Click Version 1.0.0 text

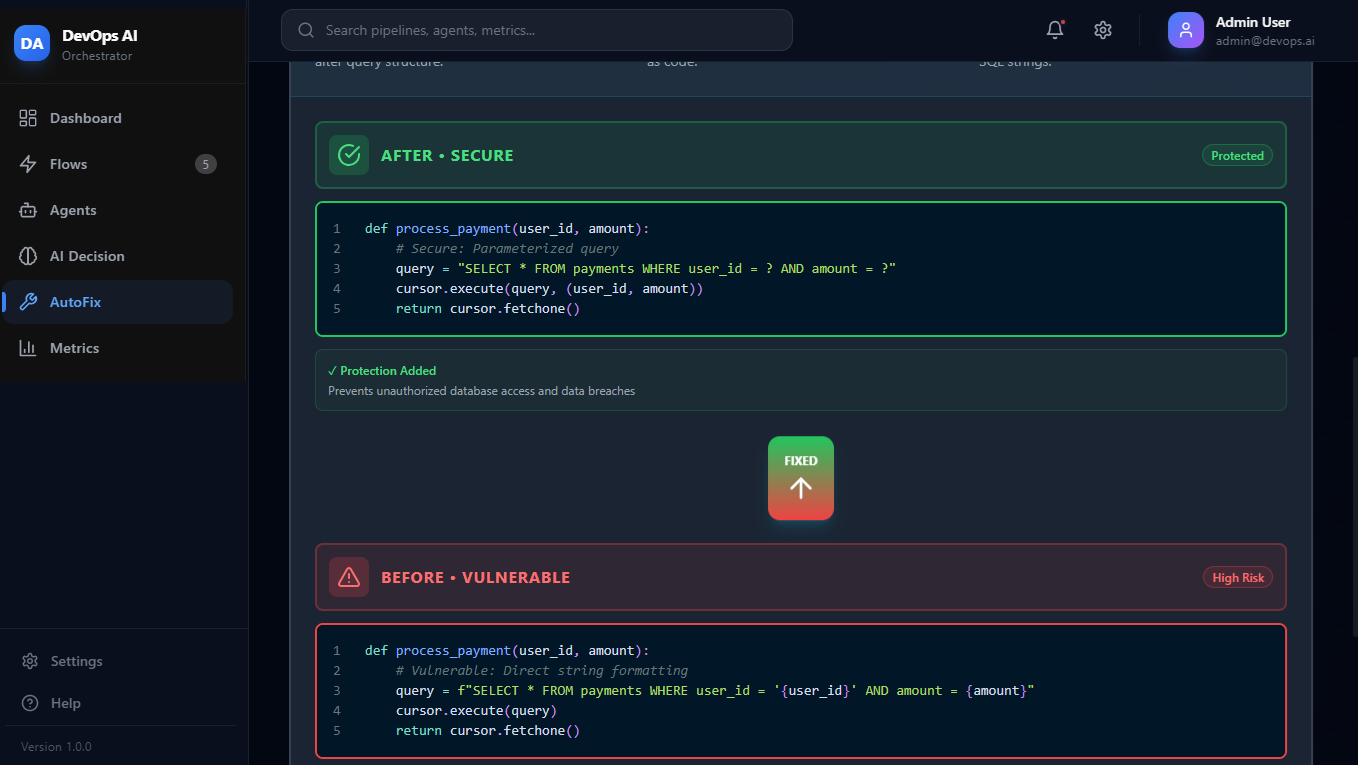point(56,747)
